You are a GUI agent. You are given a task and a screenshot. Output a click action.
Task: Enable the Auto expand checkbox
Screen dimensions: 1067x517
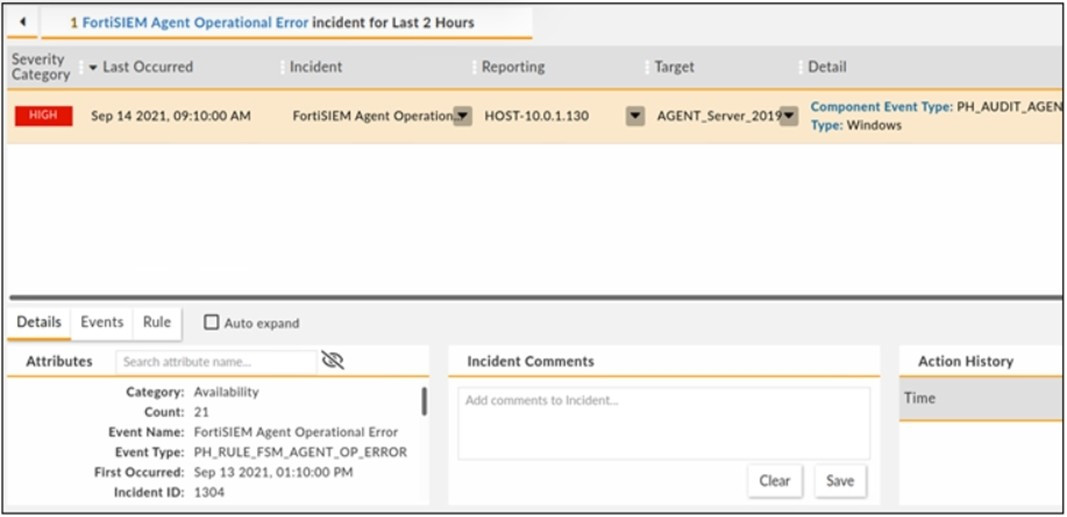211,323
